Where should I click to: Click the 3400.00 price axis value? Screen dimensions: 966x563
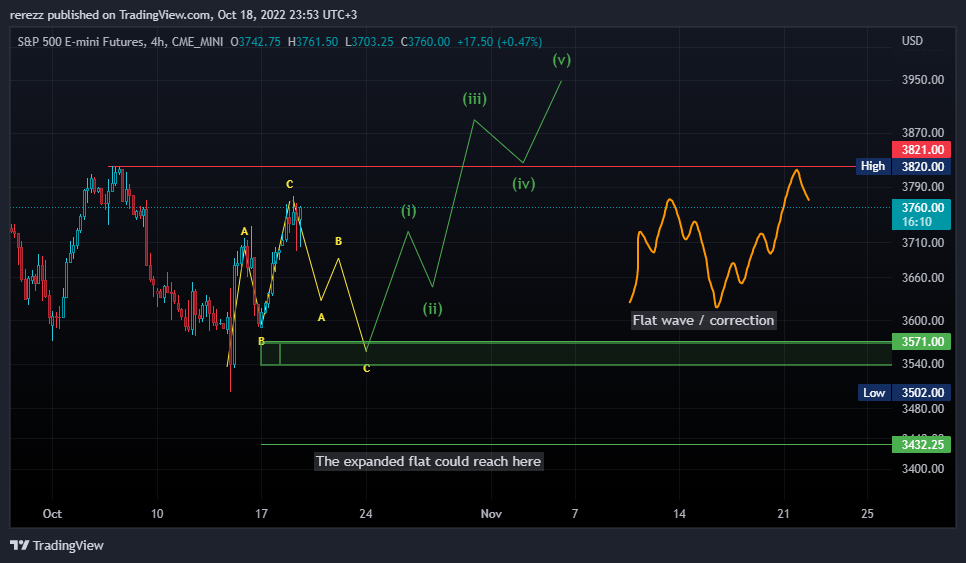click(x=923, y=469)
